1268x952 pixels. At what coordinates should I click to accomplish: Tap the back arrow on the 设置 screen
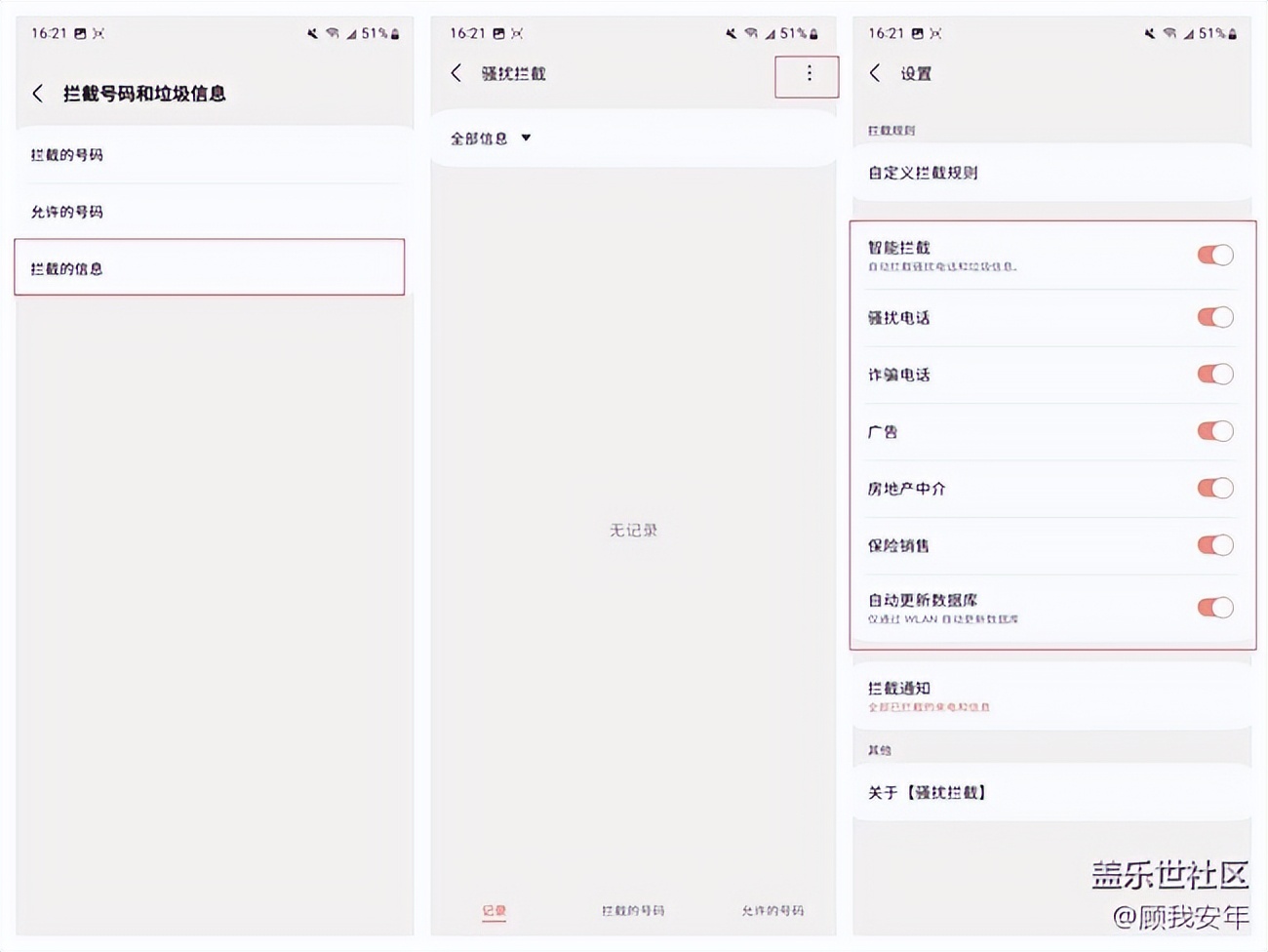click(x=875, y=73)
